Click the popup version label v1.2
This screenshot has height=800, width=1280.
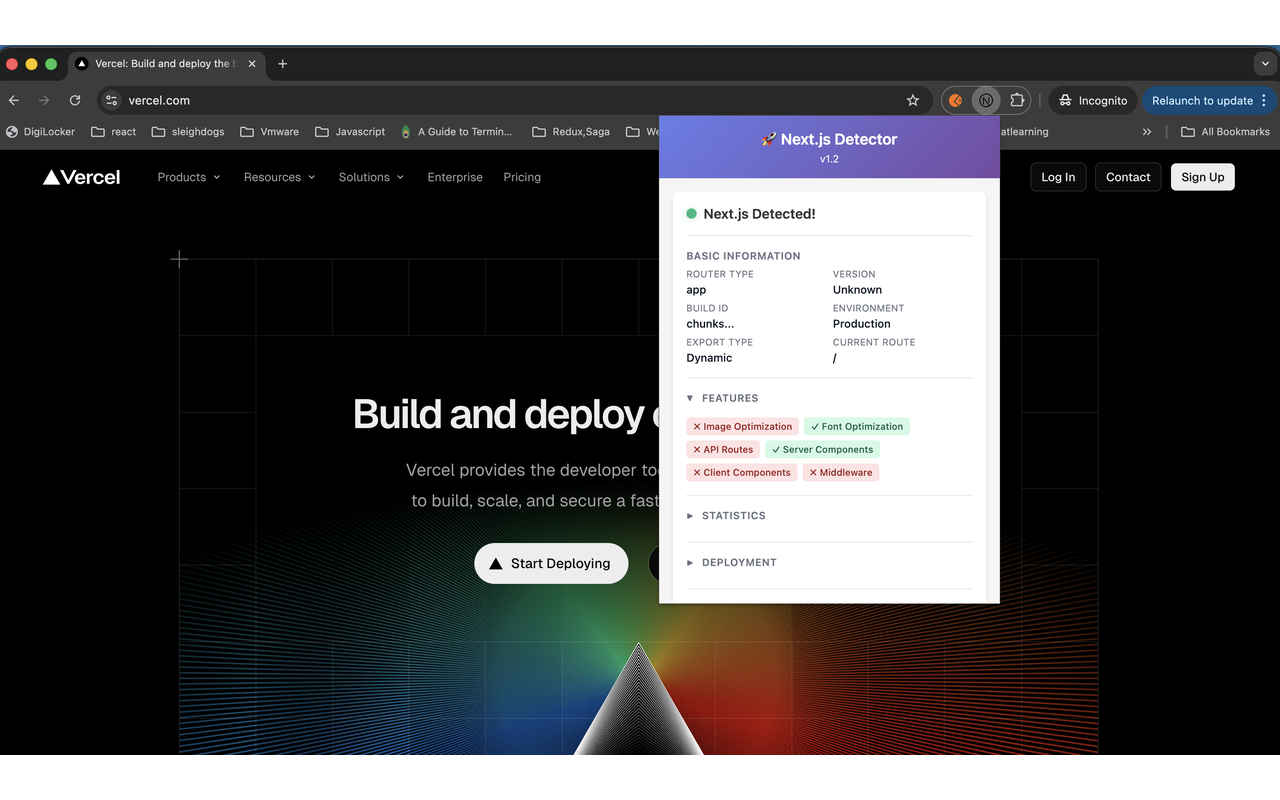click(x=829, y=159)
